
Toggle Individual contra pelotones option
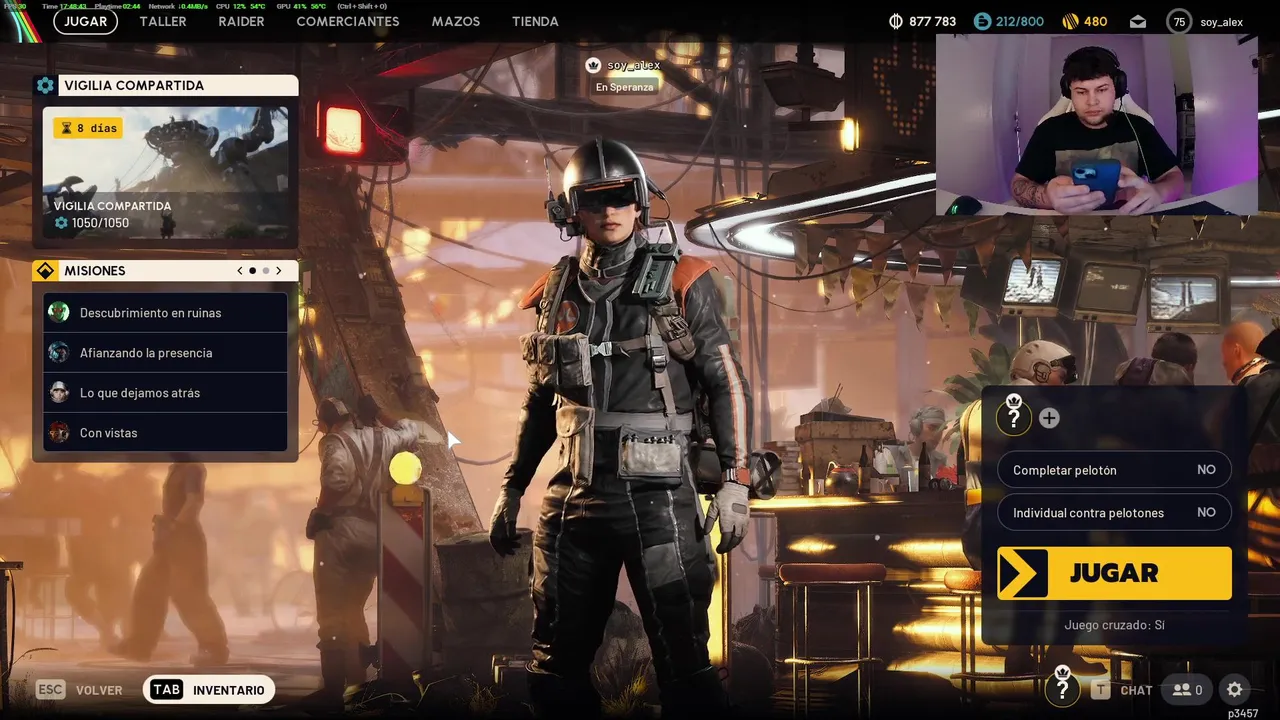click(x=1114, y=512)
